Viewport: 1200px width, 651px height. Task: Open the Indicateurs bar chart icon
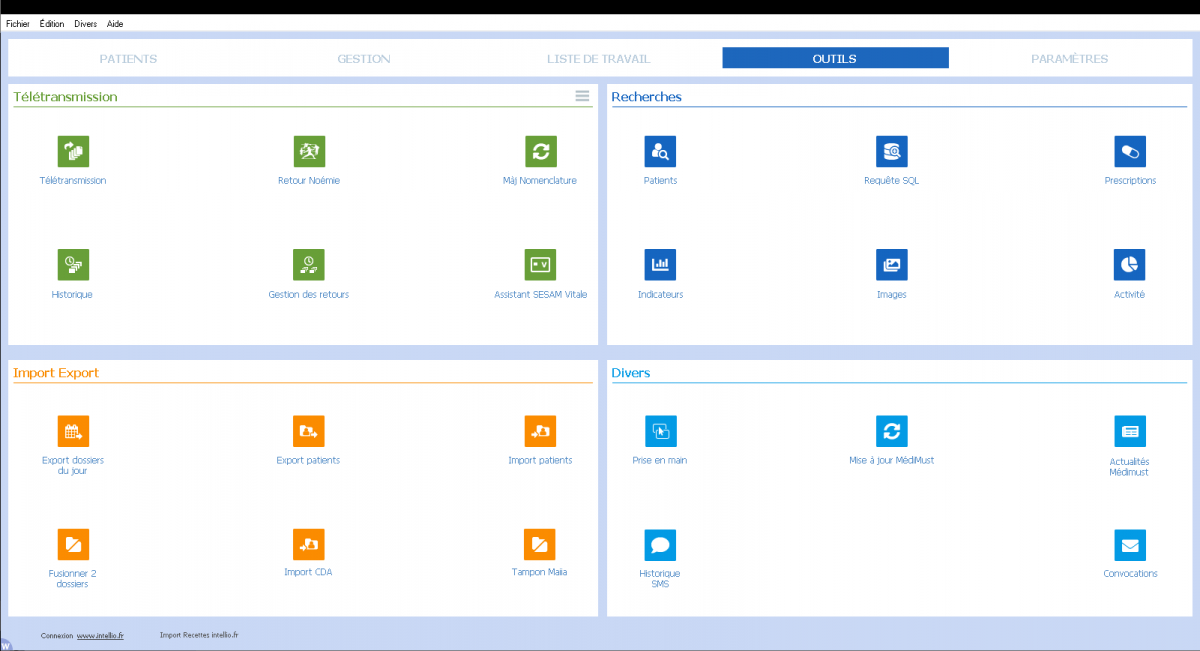tap(660, 264)
